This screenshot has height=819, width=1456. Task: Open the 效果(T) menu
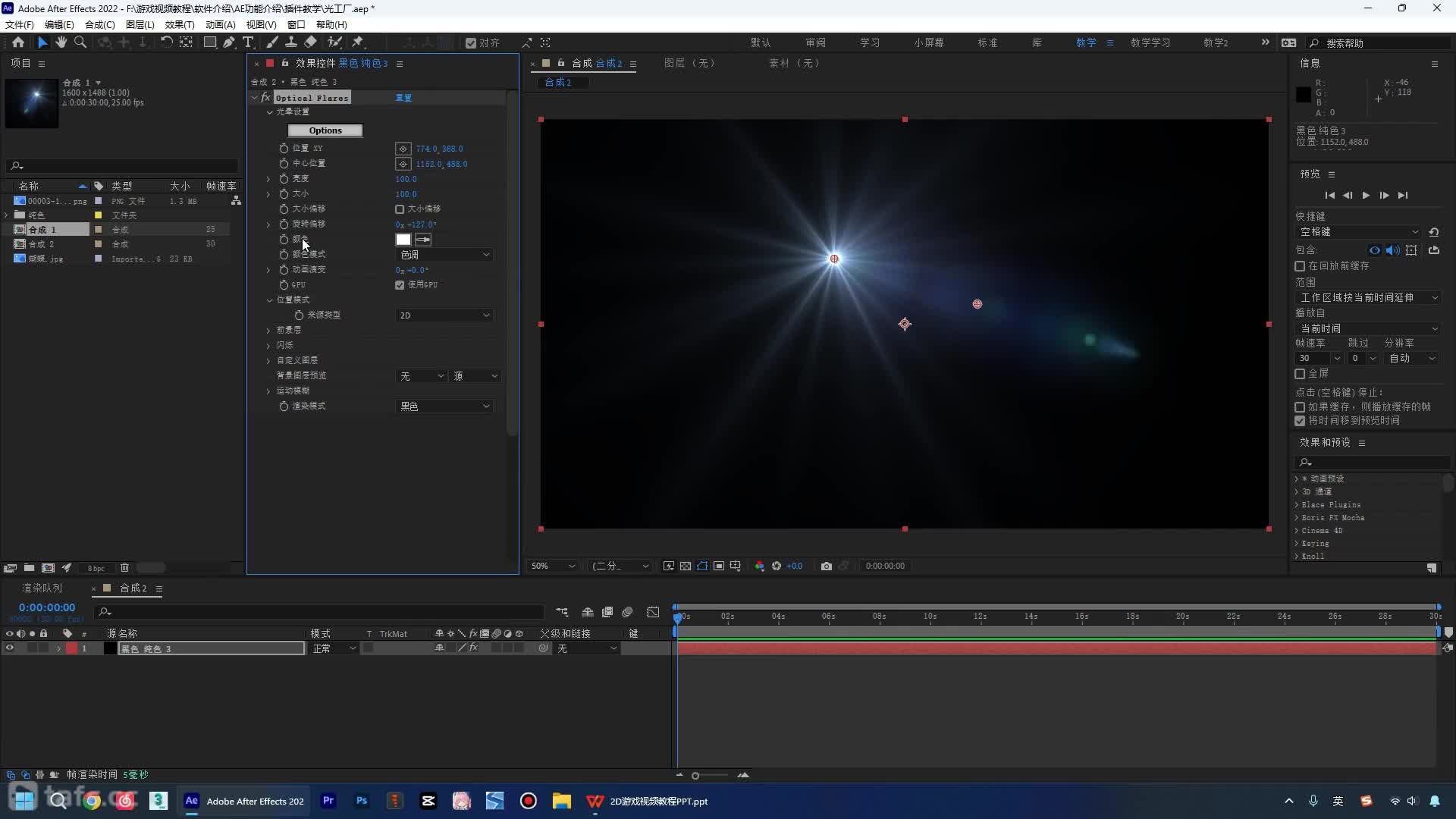[180, 24]
